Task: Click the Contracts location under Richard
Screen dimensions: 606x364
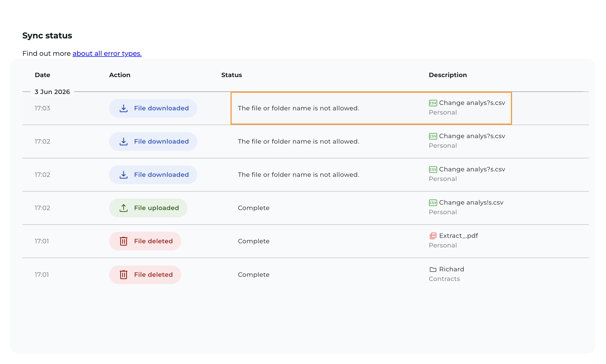Action: click(444, 279)
